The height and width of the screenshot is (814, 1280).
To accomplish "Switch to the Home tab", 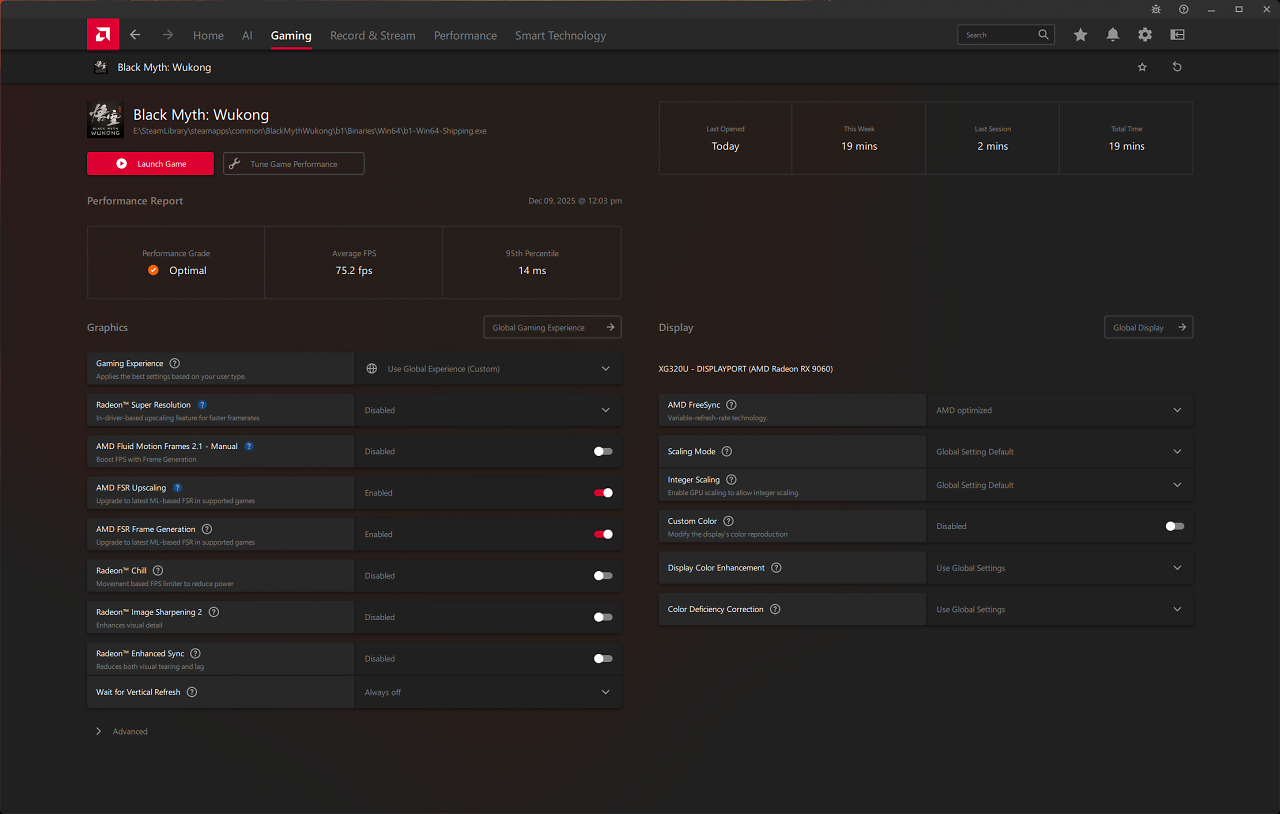I will 208,35.
